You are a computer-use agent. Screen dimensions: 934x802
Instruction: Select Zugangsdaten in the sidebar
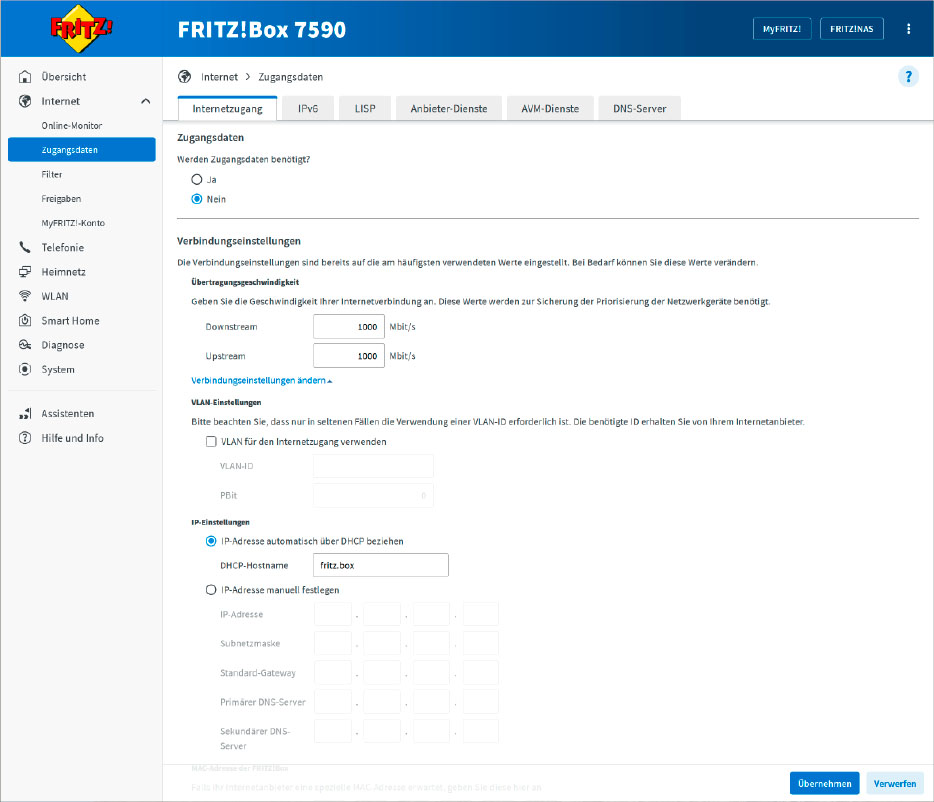point(82,150)
